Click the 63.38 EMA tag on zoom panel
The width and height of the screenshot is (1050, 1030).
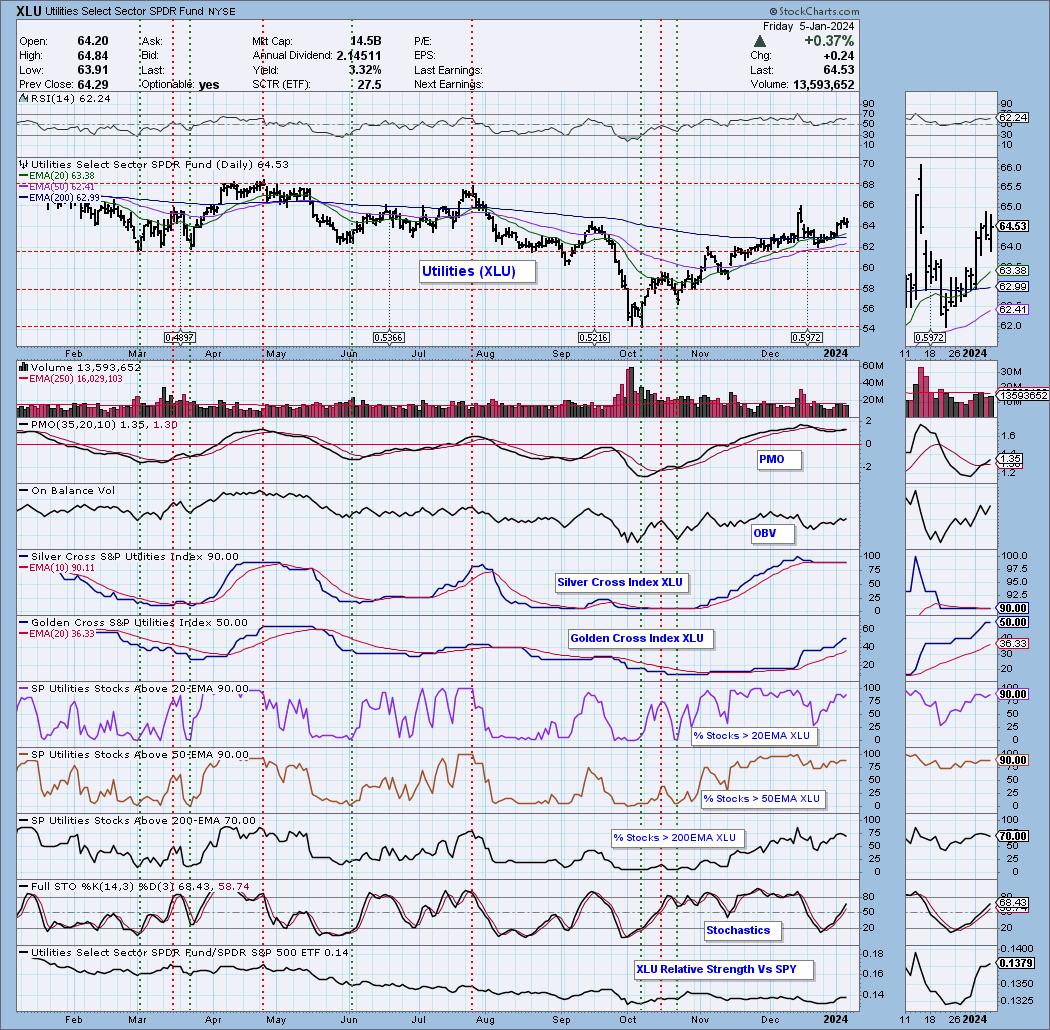(1013, 271)
